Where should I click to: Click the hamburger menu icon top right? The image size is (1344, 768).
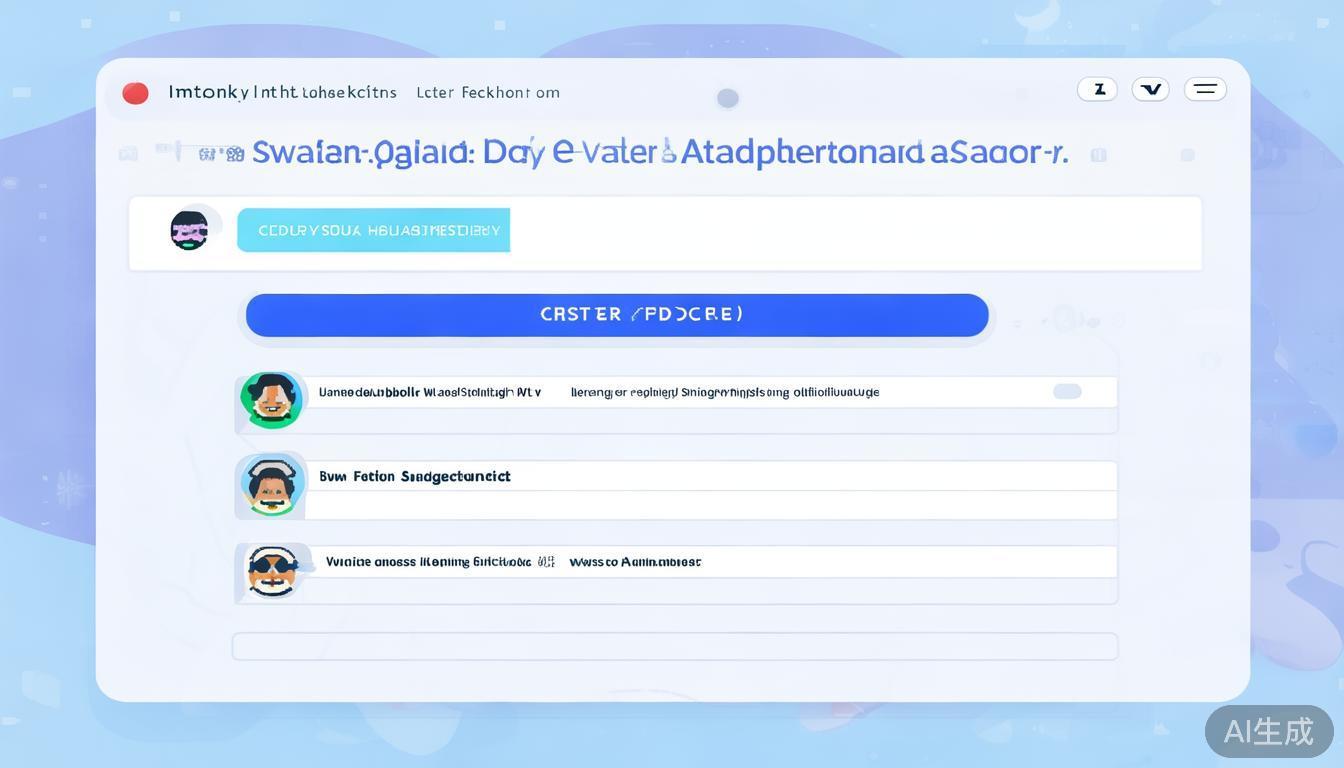coord(1204,89)
